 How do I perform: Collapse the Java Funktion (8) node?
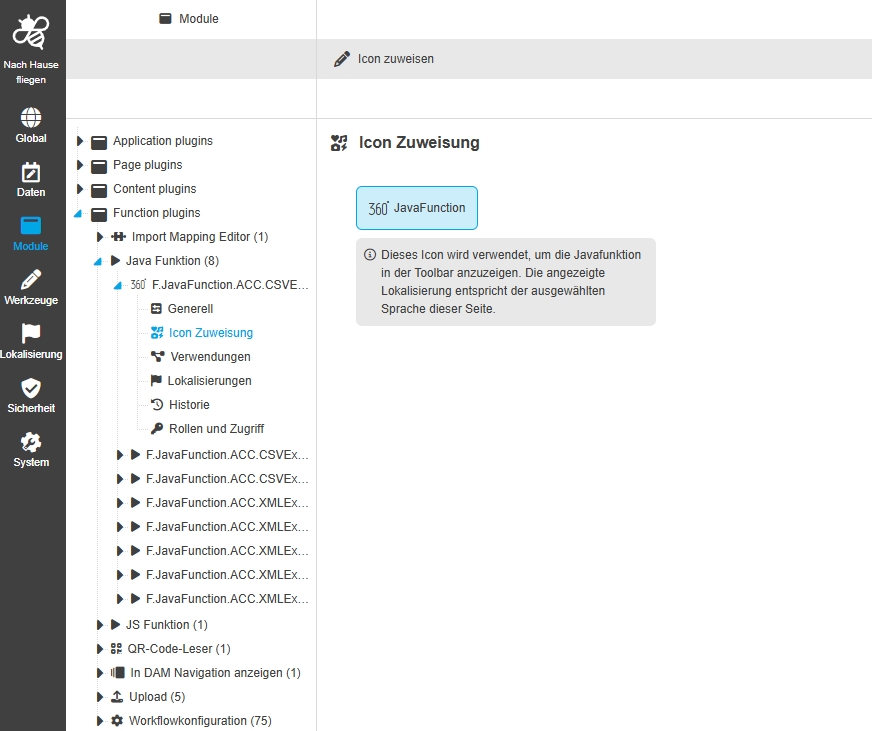tap(98, 261)
